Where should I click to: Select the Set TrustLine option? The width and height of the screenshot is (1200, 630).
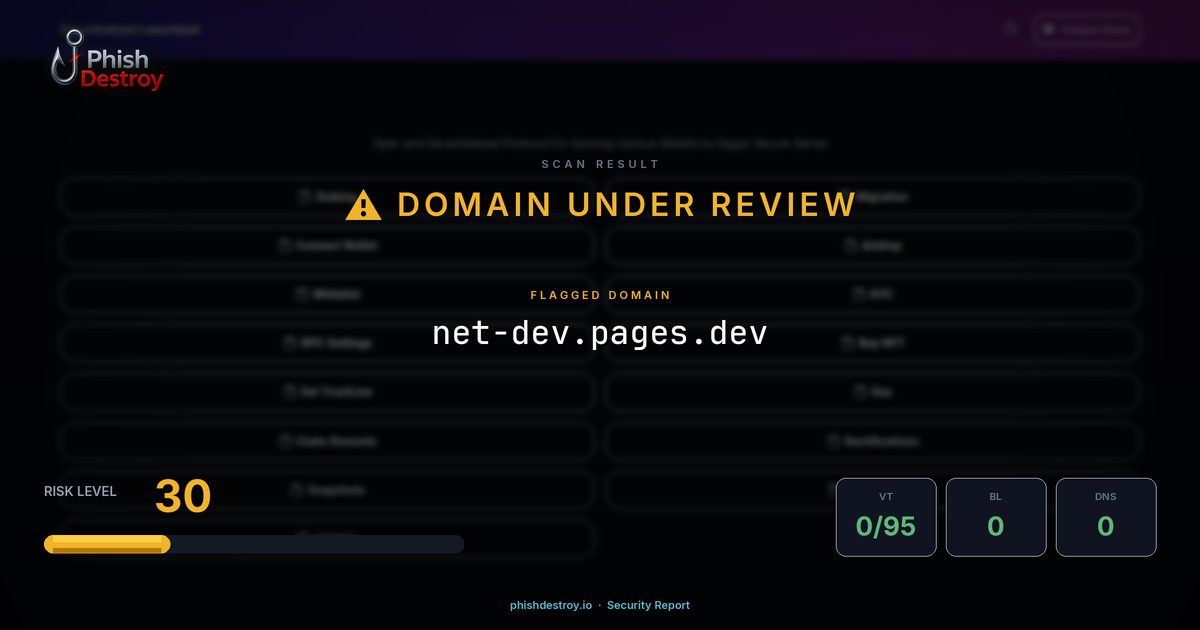tap(329, 392)
